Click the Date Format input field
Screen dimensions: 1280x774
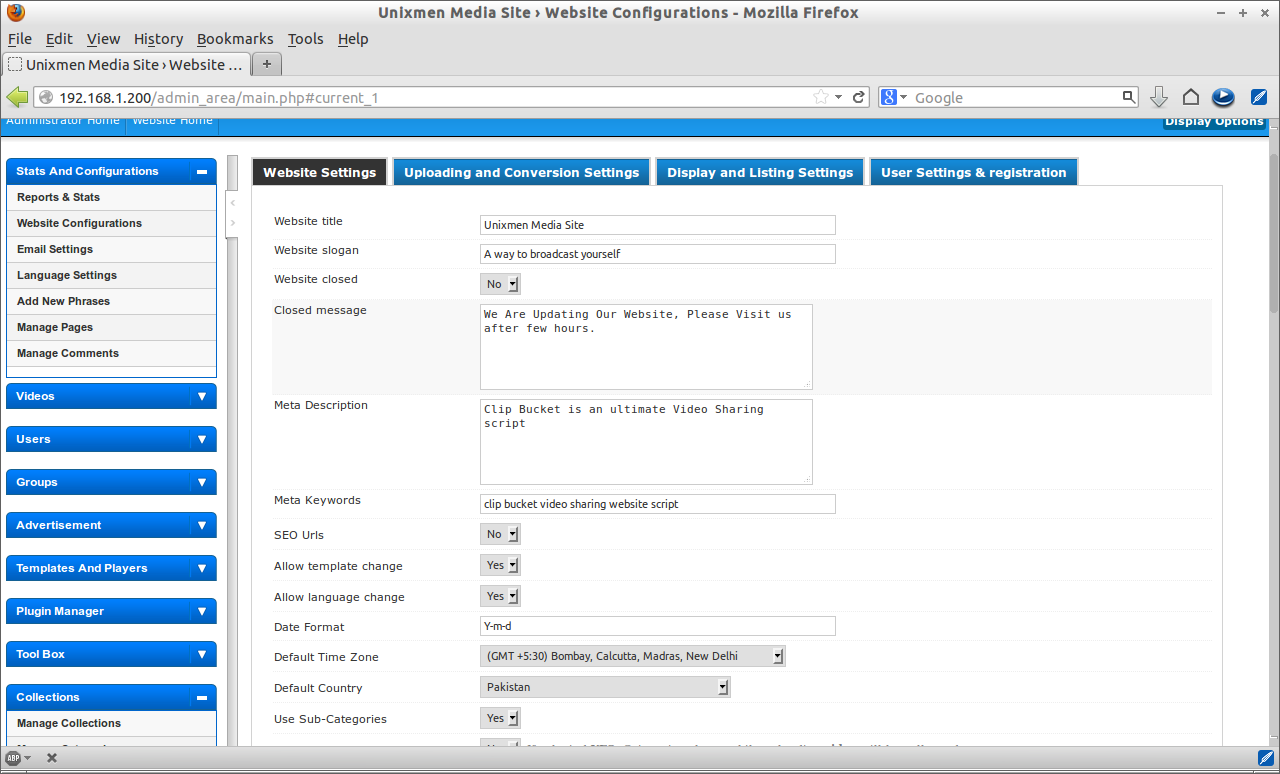pos(658,626)
